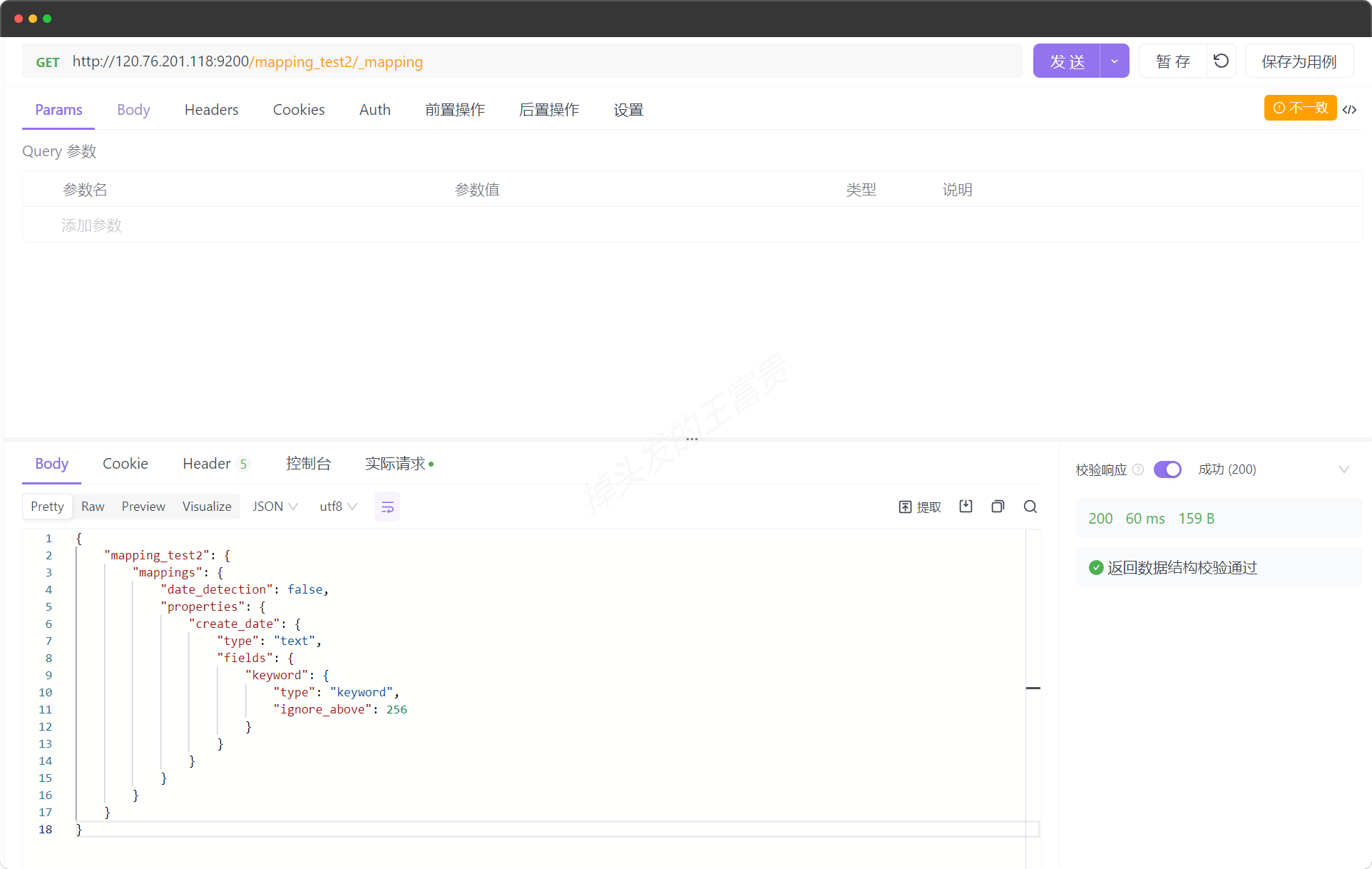Click the 暂存 save draft button
The image size is (1372, 869).
[1173, 61]
